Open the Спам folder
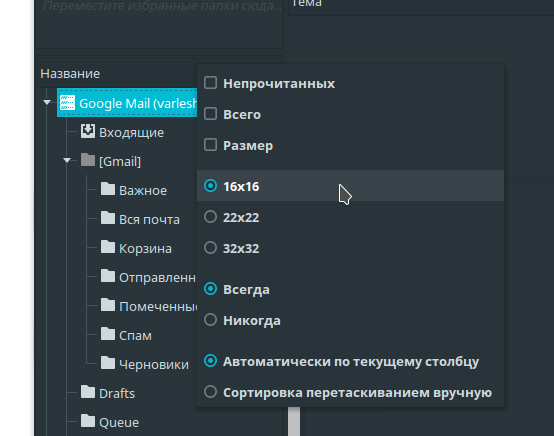The height and width of the screenshot is (436, 554). point(135,335)
